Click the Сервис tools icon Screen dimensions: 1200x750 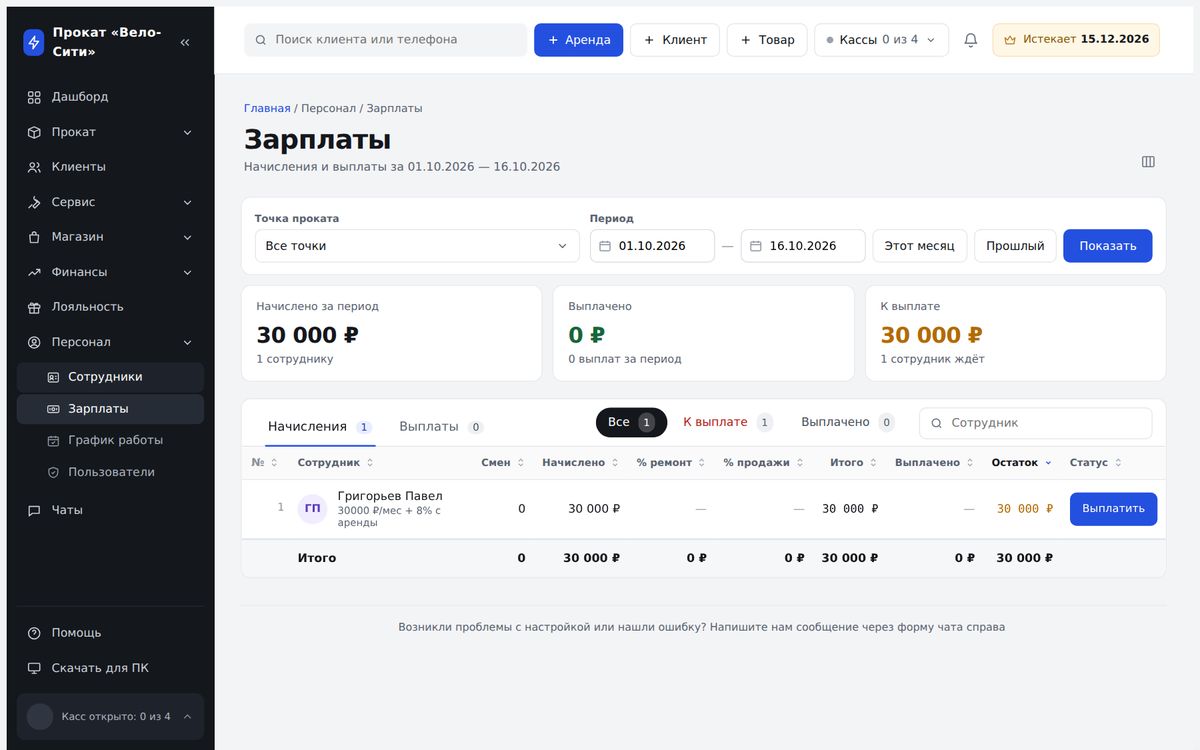[x=34, y=202]
